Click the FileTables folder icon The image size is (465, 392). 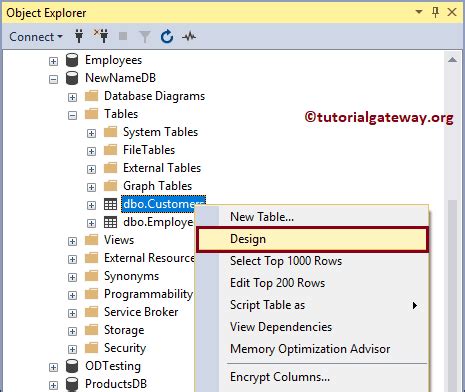click(110, 150)
